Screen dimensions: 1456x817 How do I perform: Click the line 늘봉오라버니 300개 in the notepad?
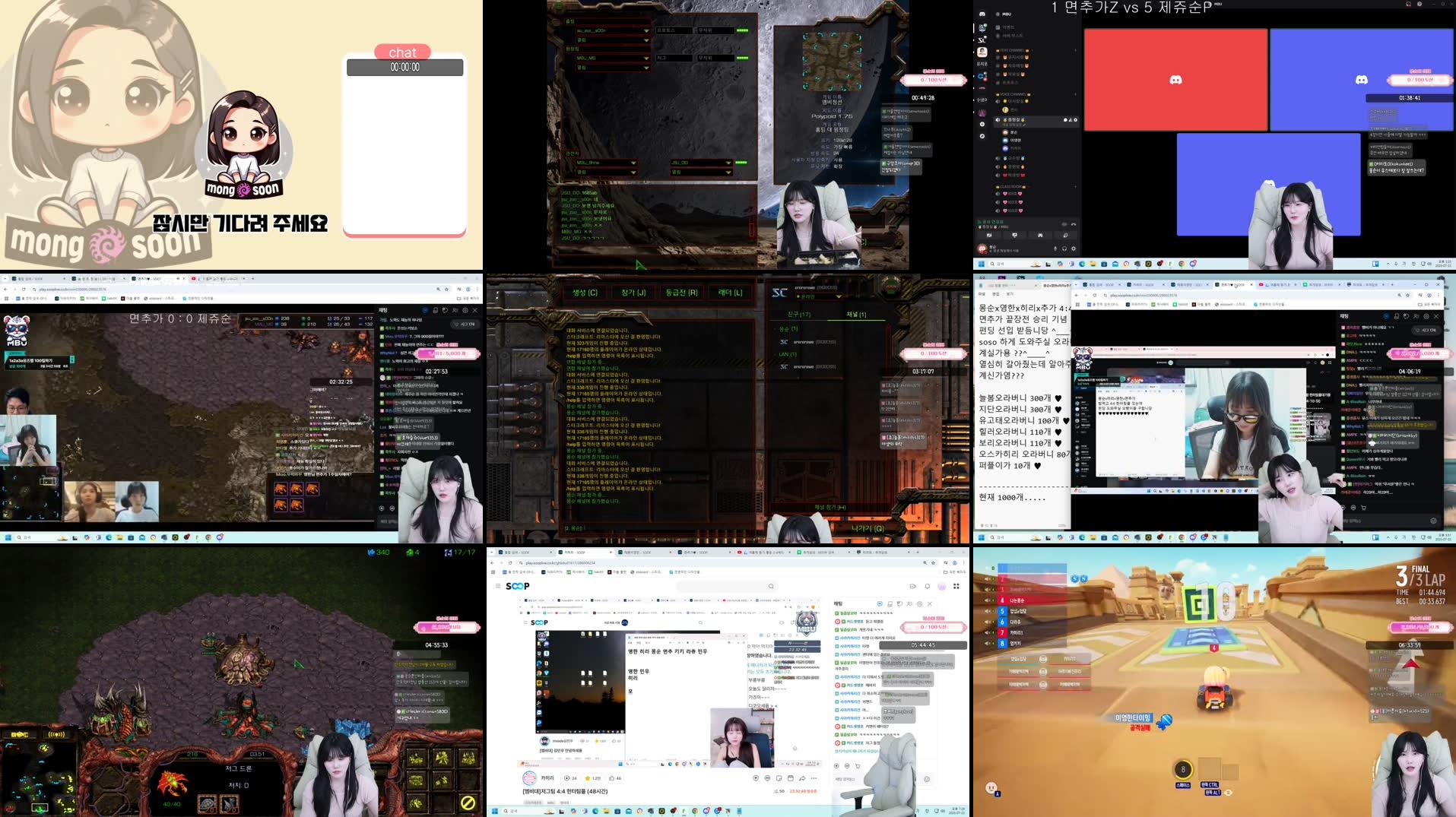click(x=1020, y=398)
